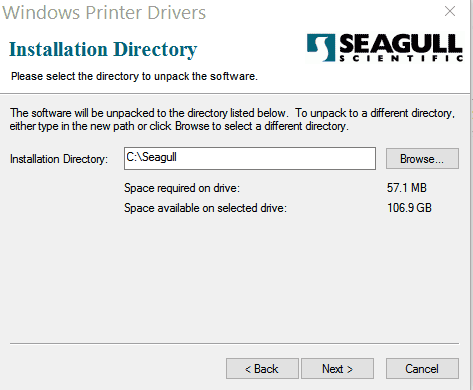Click the SCIENTIFIC text under the logo
The width and height of the screenshot is (473, 390).
point(401,59)
